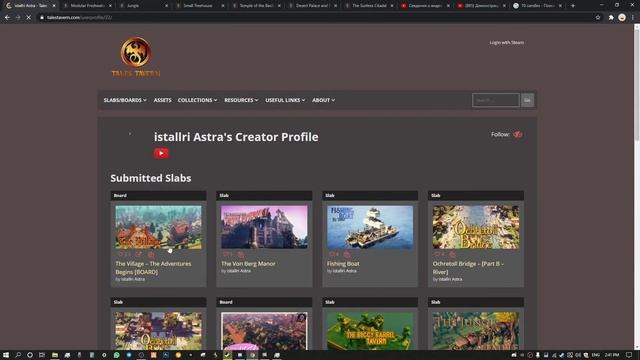Screen dimensions: 640x360
Task: Open the notification center icon
Action: 629,355
